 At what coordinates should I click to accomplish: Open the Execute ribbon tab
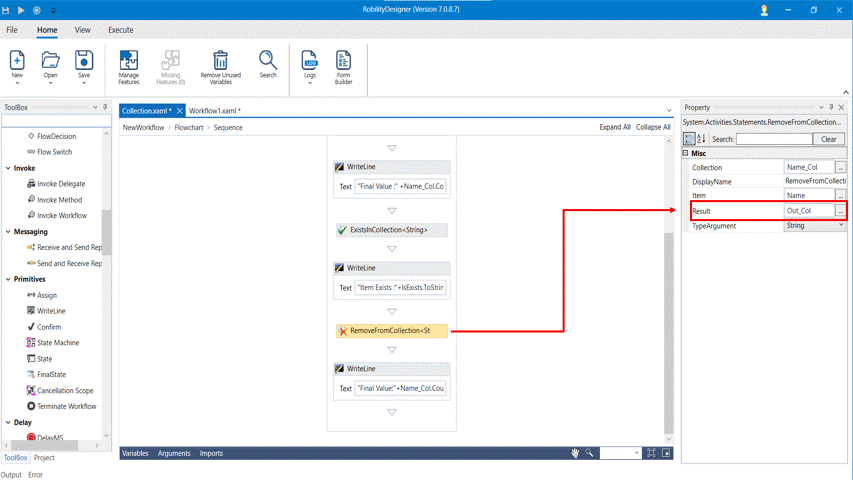pyautogui.click(x=120, y=30)
